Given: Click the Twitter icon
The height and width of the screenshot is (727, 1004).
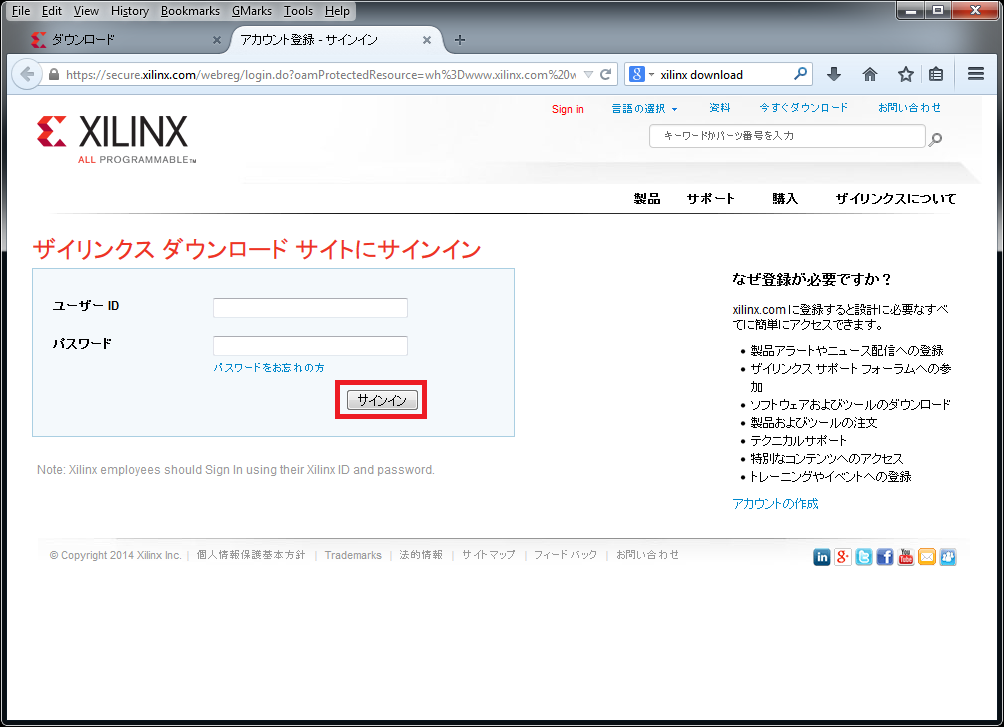Looking at the screenshot, I should coord(864,557).
